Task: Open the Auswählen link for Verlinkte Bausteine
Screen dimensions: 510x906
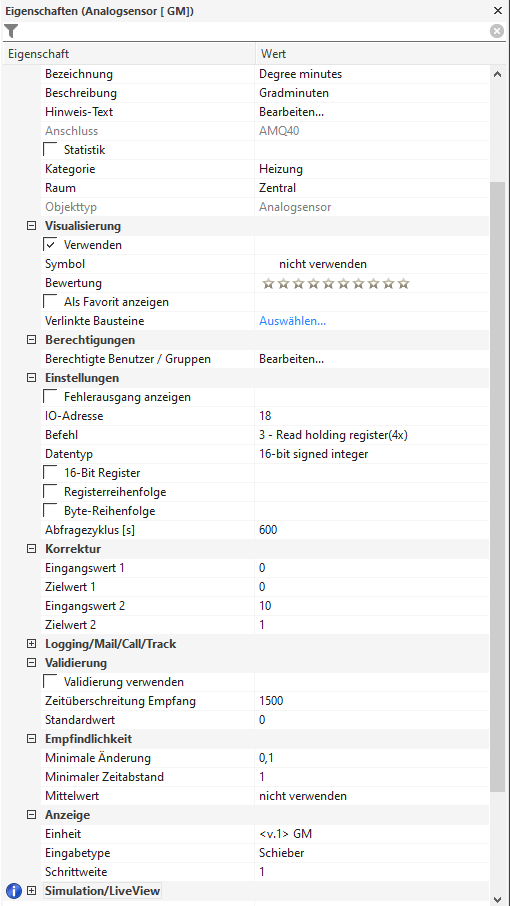Action: pos(292,321)
